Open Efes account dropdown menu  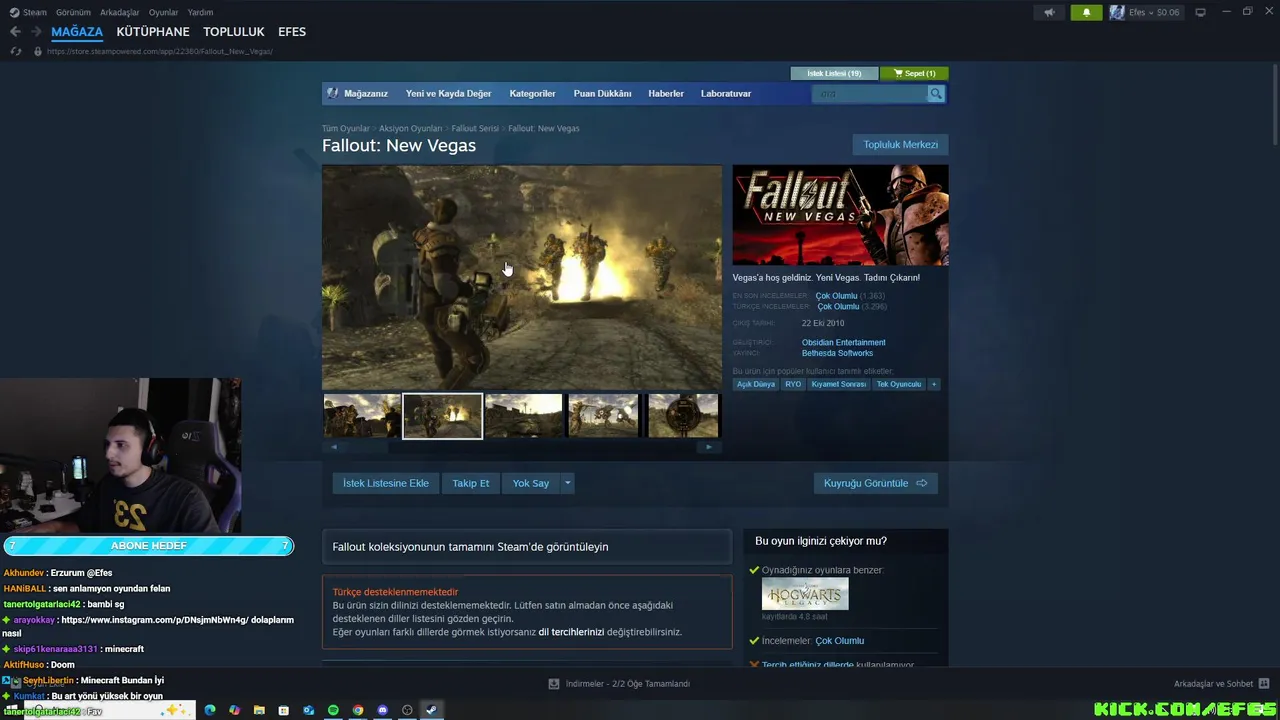click(1154, 12)
